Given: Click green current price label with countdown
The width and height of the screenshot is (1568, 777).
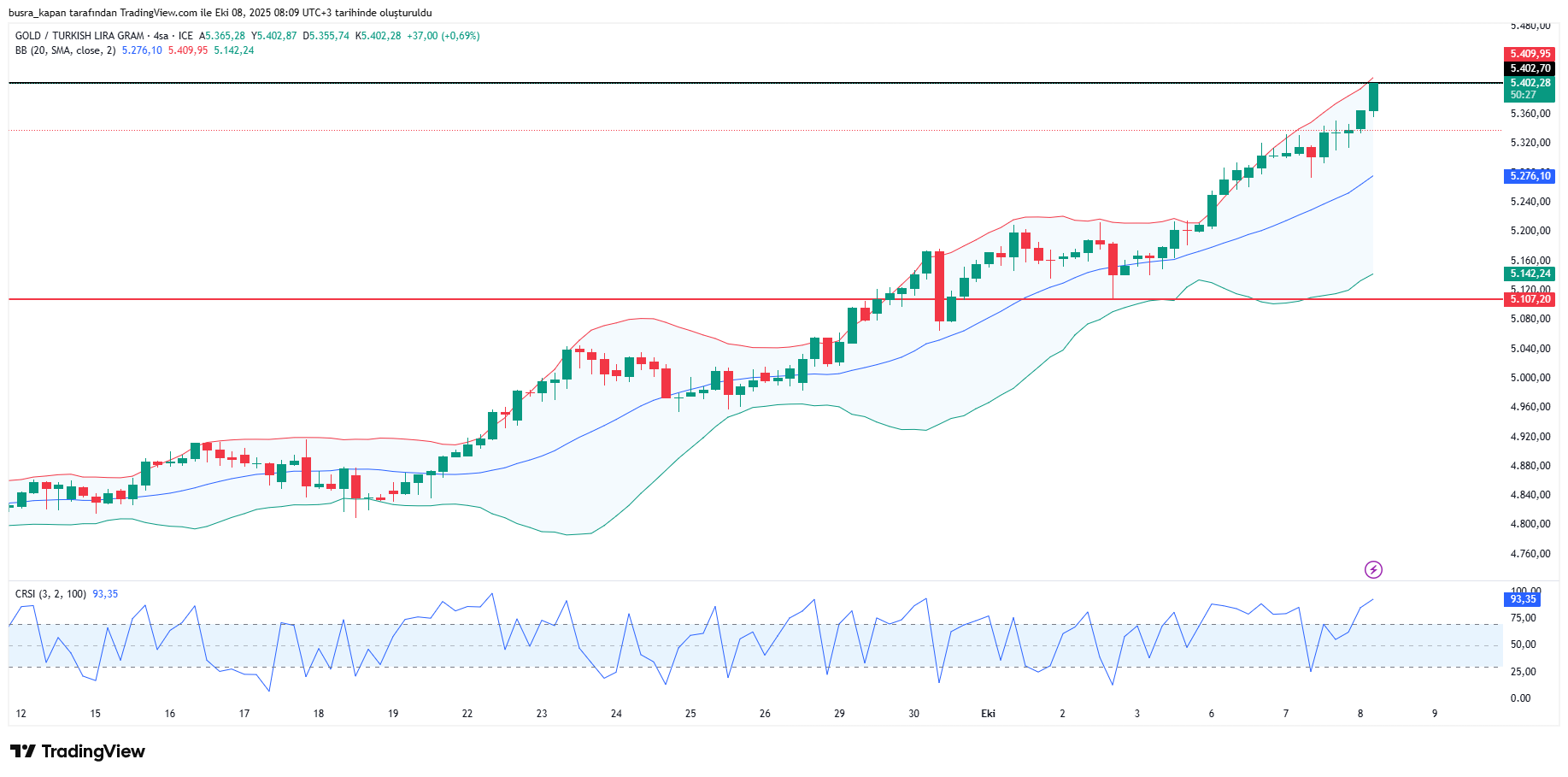Looking at the screenshot, I should 1529,89.
